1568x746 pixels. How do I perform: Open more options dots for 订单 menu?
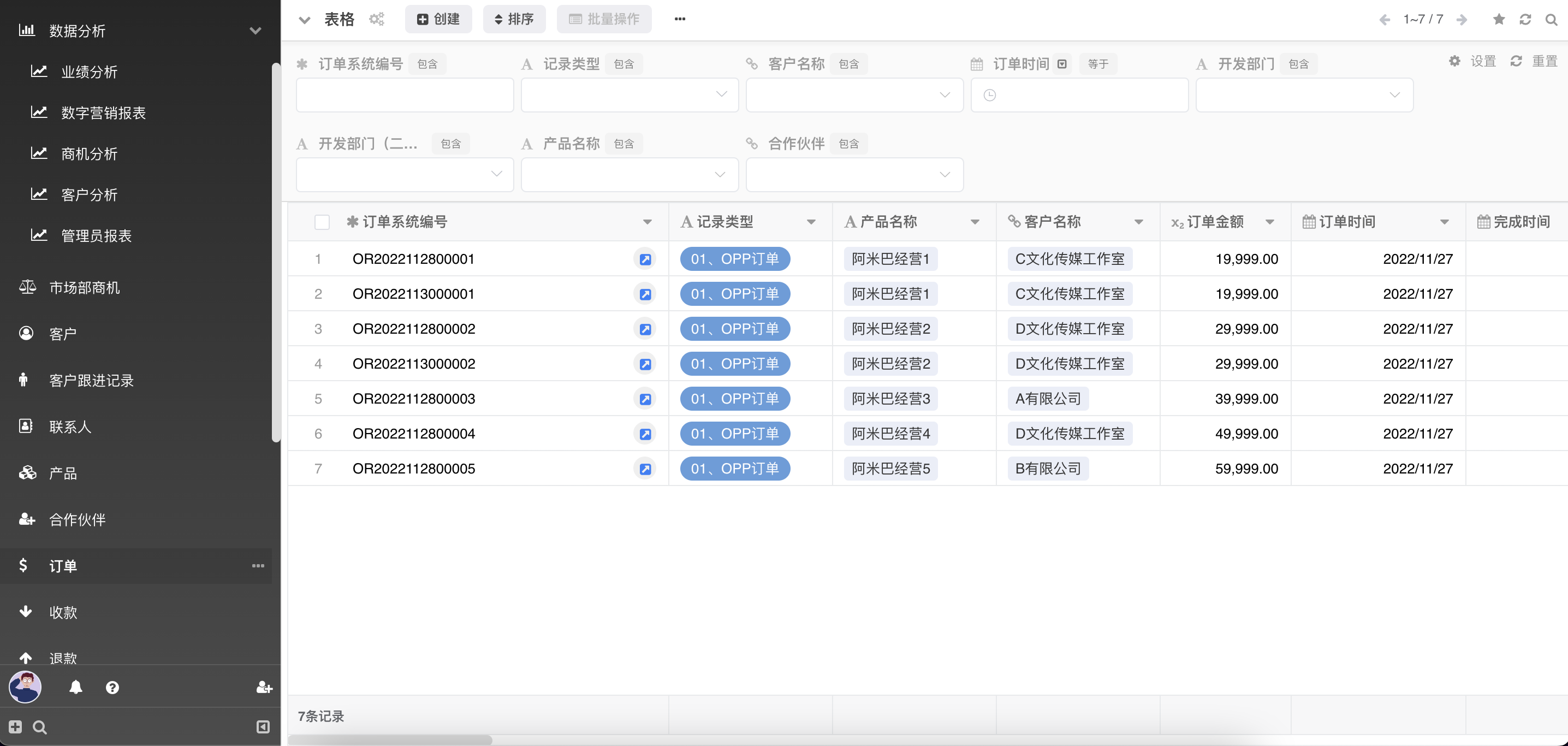(258, 566)
